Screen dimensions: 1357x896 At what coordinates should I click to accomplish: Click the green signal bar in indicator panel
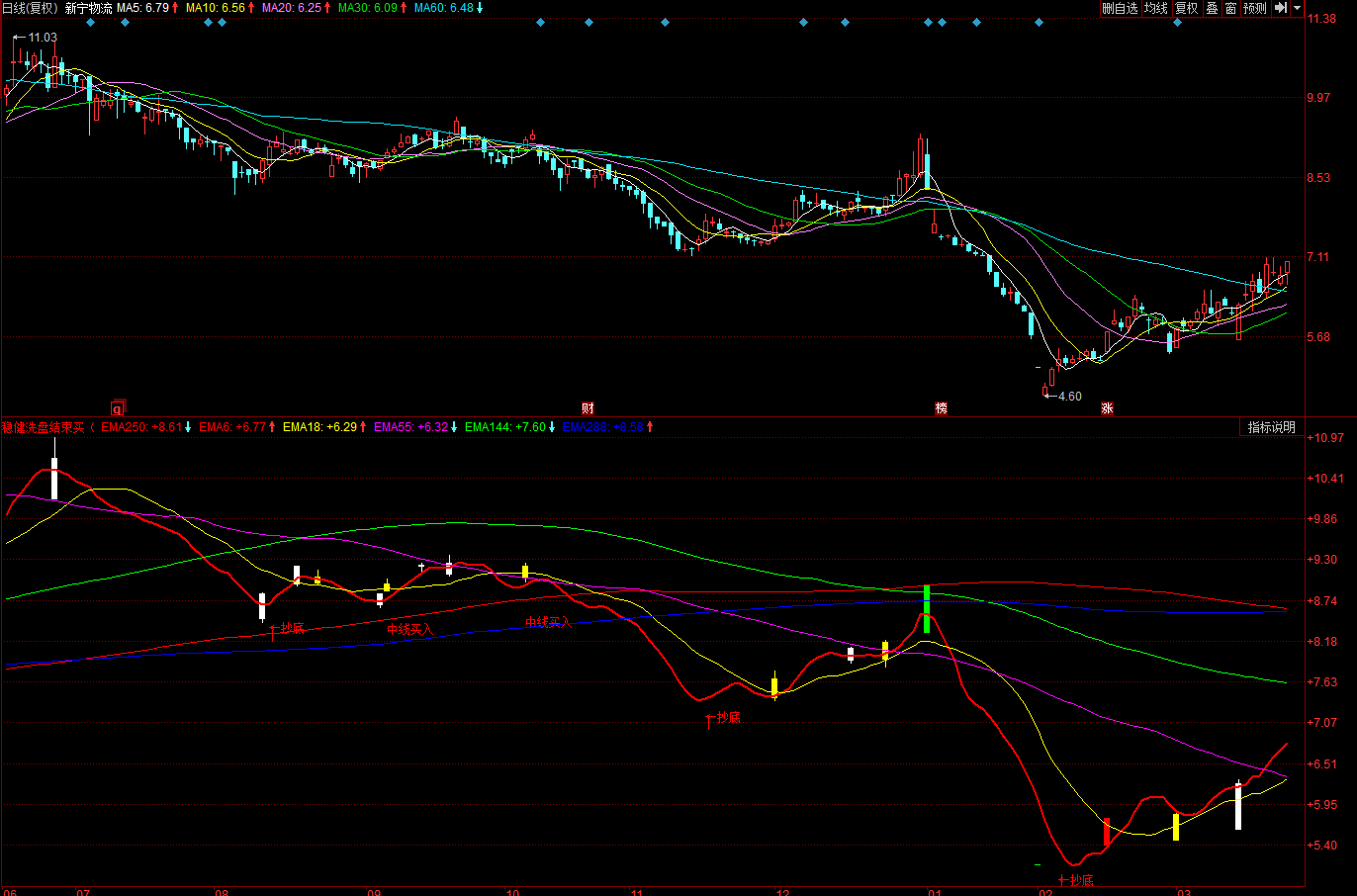tap(927, 608)
